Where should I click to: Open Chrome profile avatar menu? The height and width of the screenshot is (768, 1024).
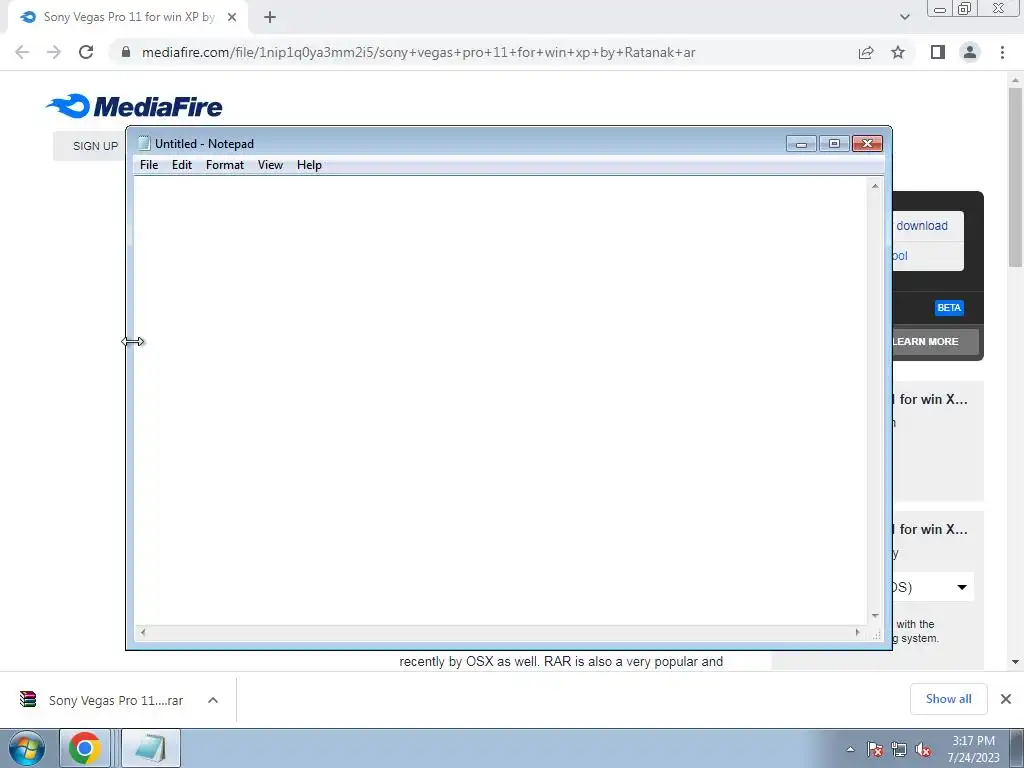[x=970, y=52]
